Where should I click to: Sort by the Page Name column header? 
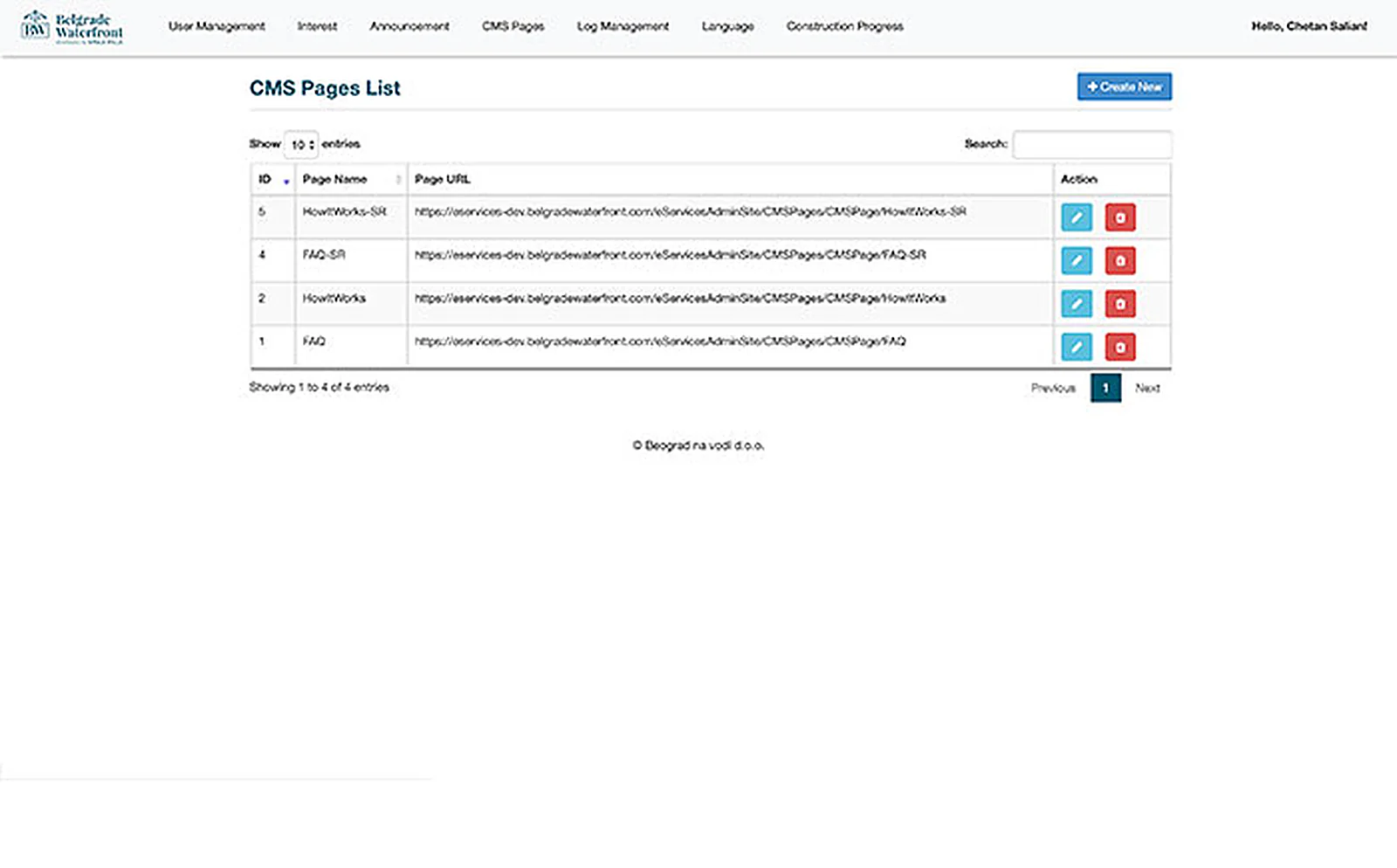pos(351,179)
